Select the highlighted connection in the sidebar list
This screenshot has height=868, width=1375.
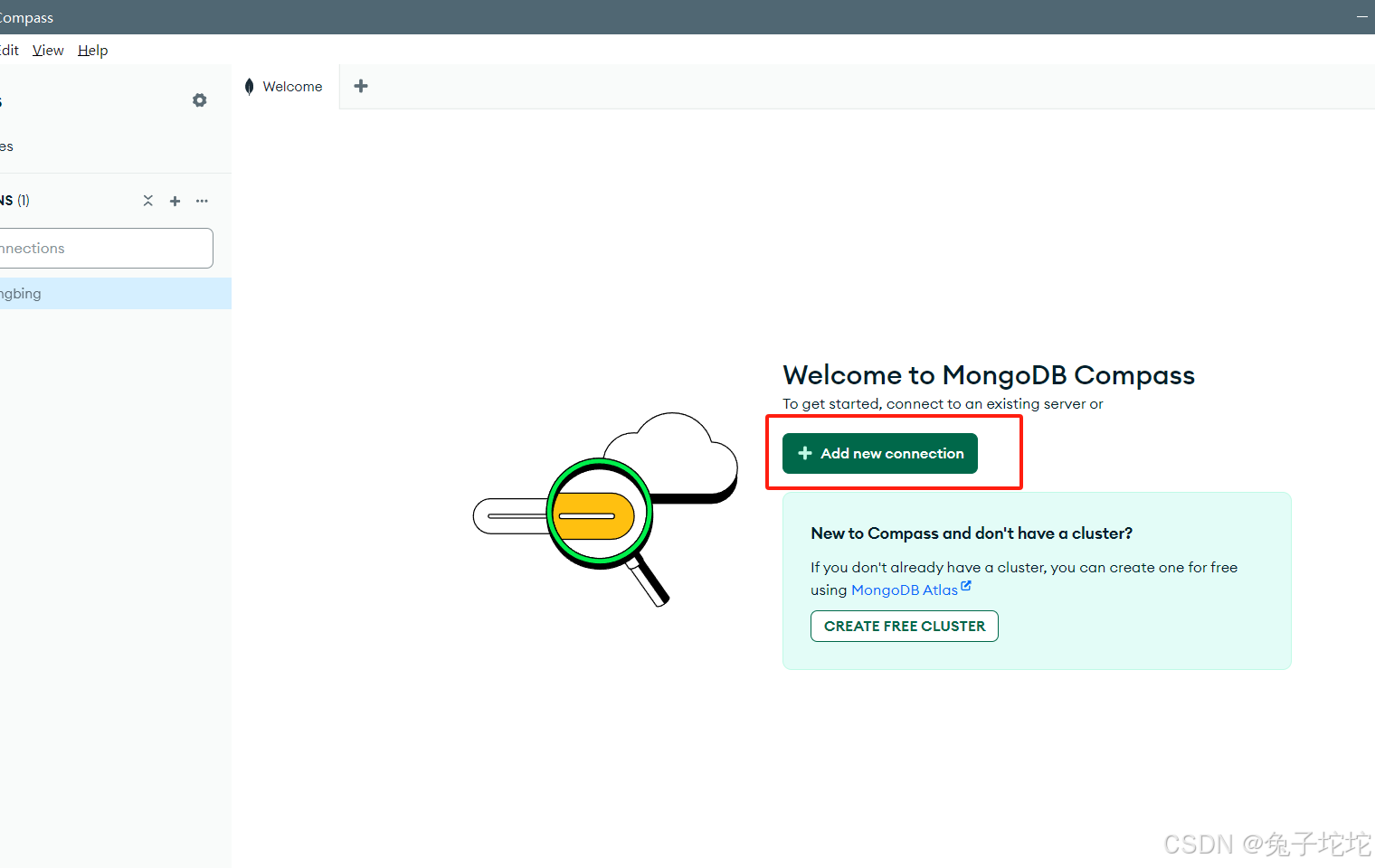(116, 293)
